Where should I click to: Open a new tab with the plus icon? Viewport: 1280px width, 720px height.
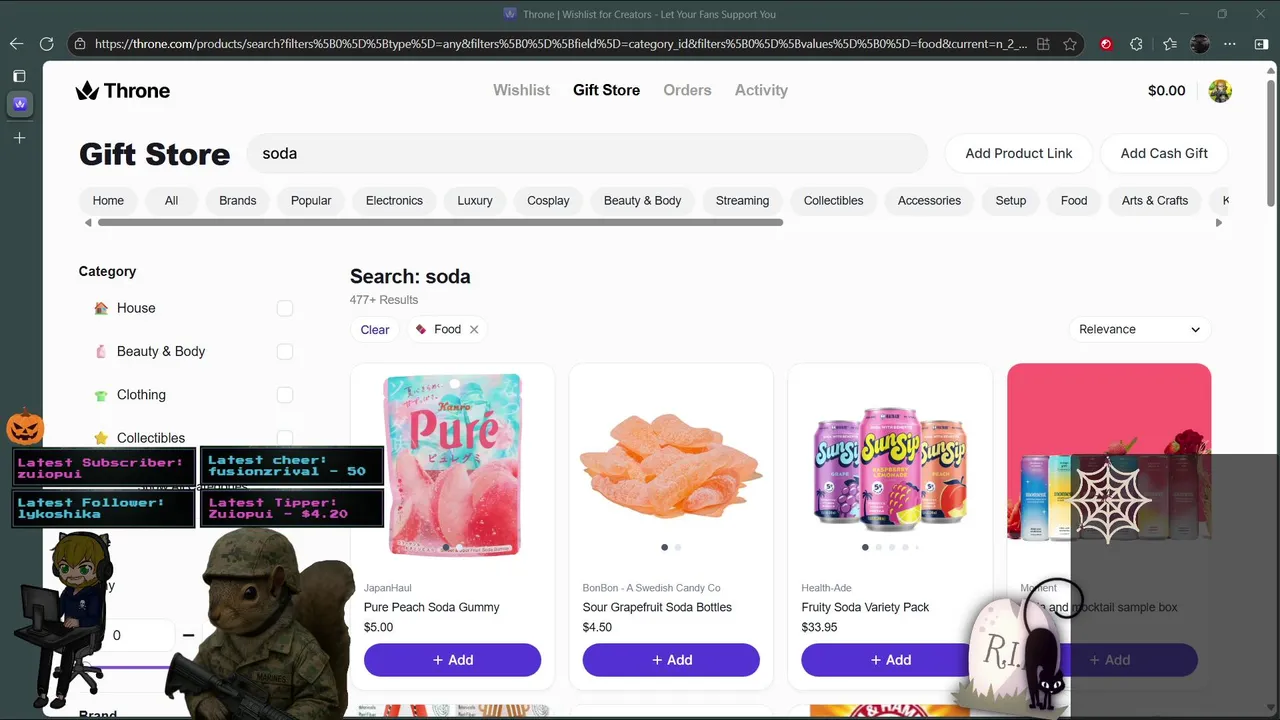click(x=19, y=137)
